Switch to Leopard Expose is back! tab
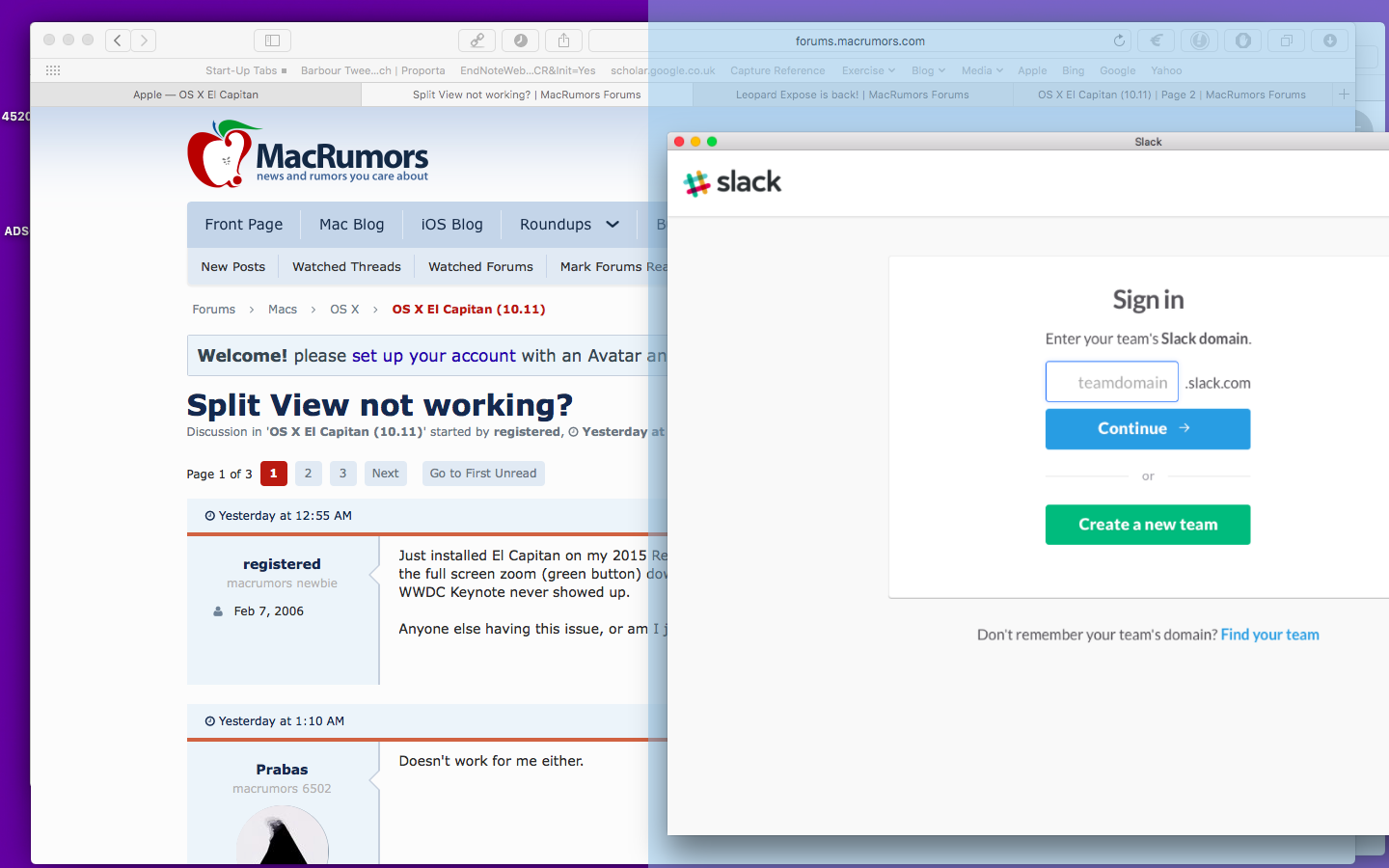Image resolution: width=1389 pixels, height=868 pixels. pos(852,95)
